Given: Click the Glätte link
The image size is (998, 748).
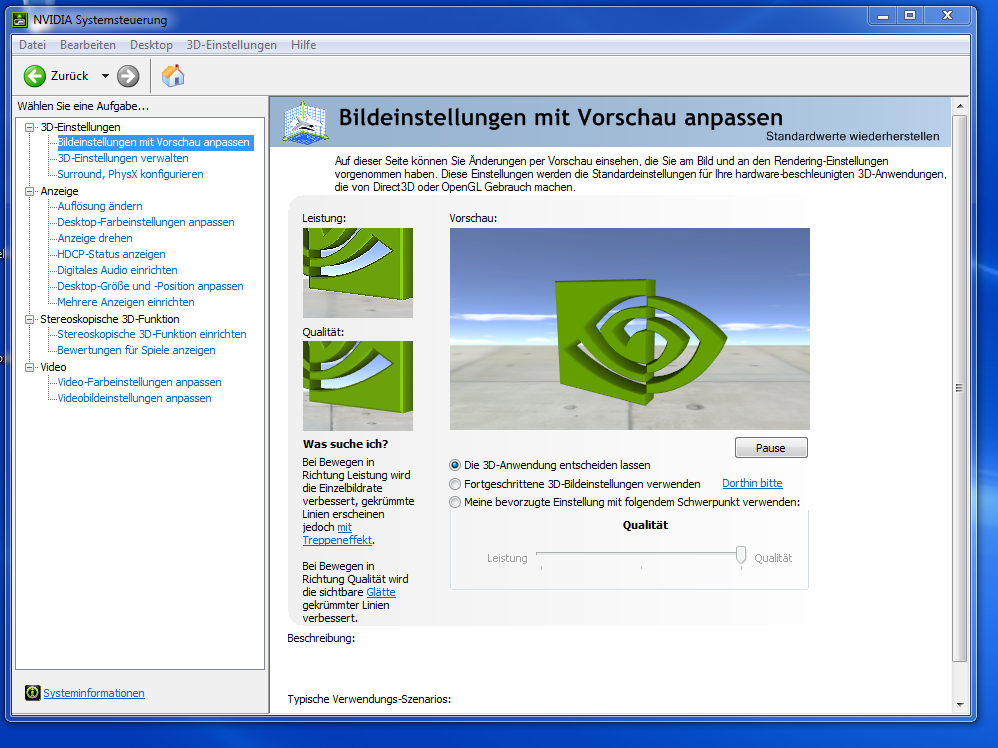Looking at the screenshot, I should (381, 592).
